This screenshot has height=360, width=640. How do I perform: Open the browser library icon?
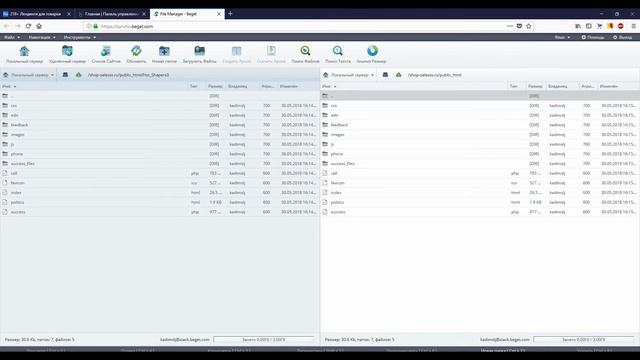[578, 26]
